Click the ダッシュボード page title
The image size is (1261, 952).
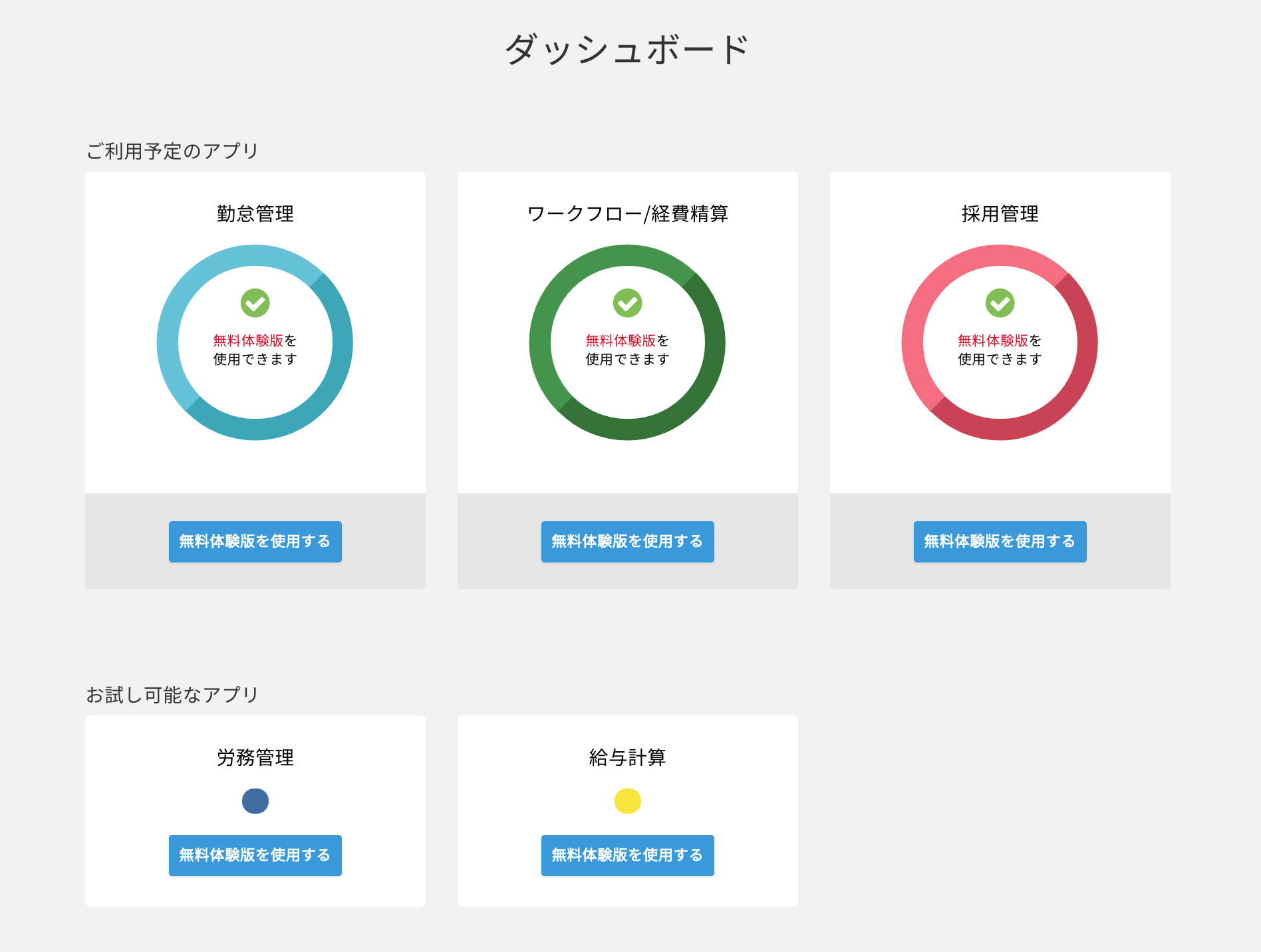[627, 50]
